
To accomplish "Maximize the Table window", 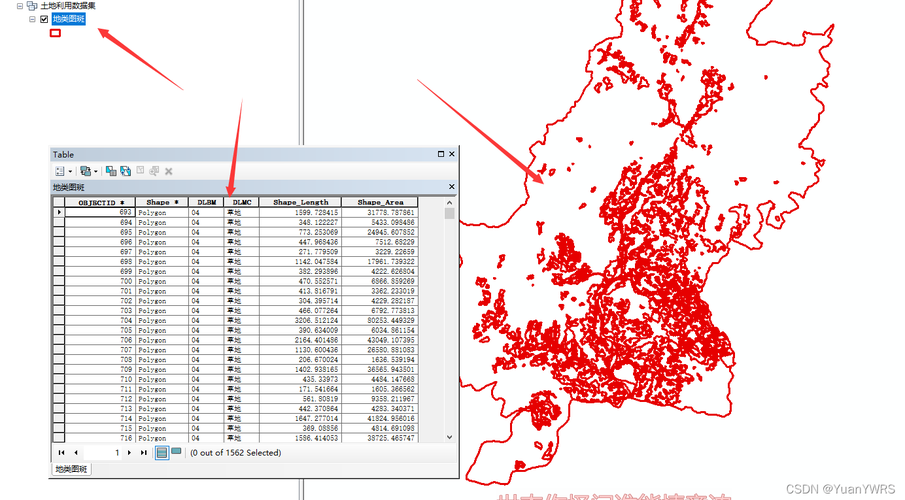I will pyautogui.click(x=441, y=154).
